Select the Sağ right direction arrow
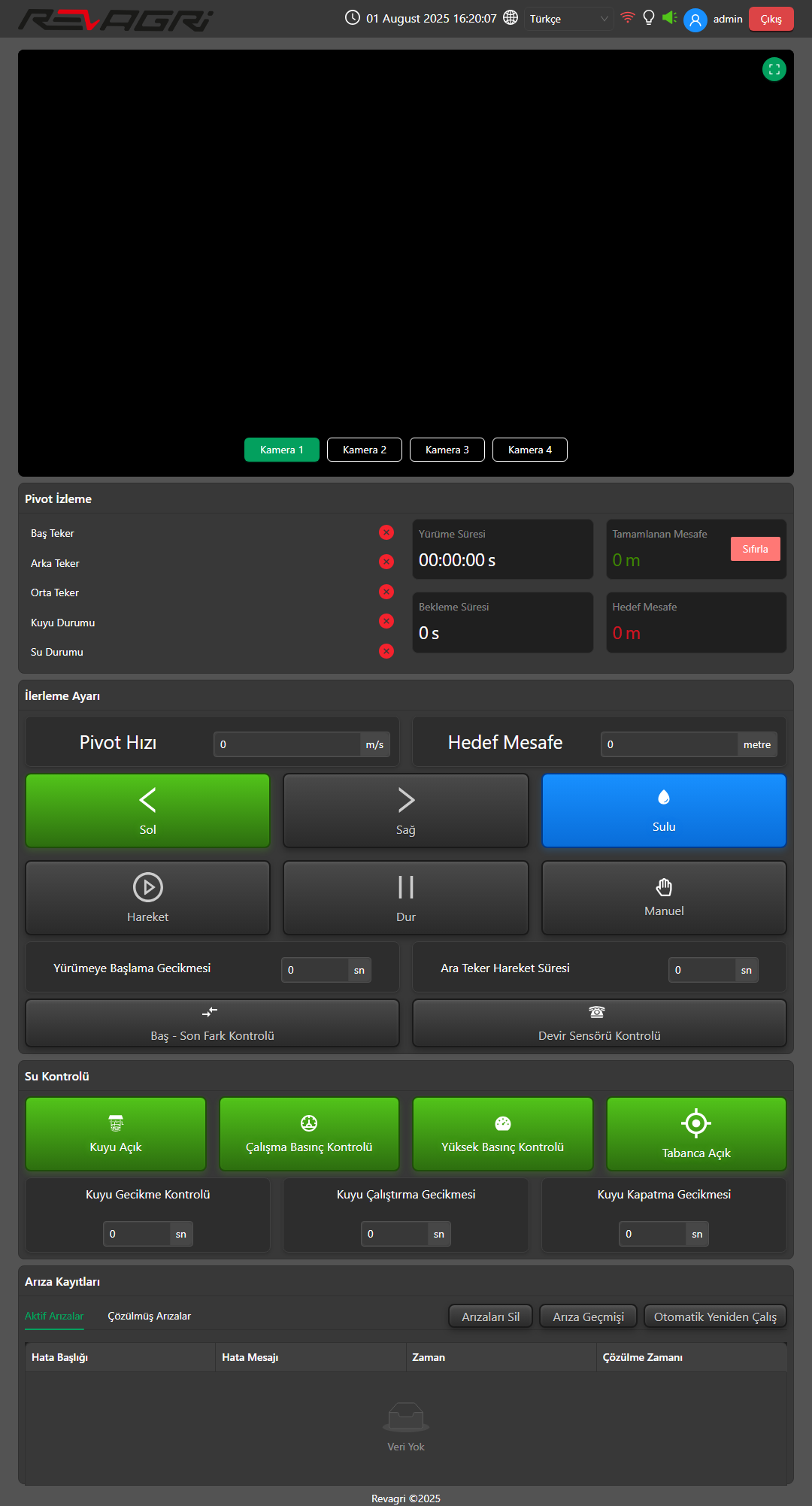The height and width of the screenshot is (1506, 812). click(406, 811)
